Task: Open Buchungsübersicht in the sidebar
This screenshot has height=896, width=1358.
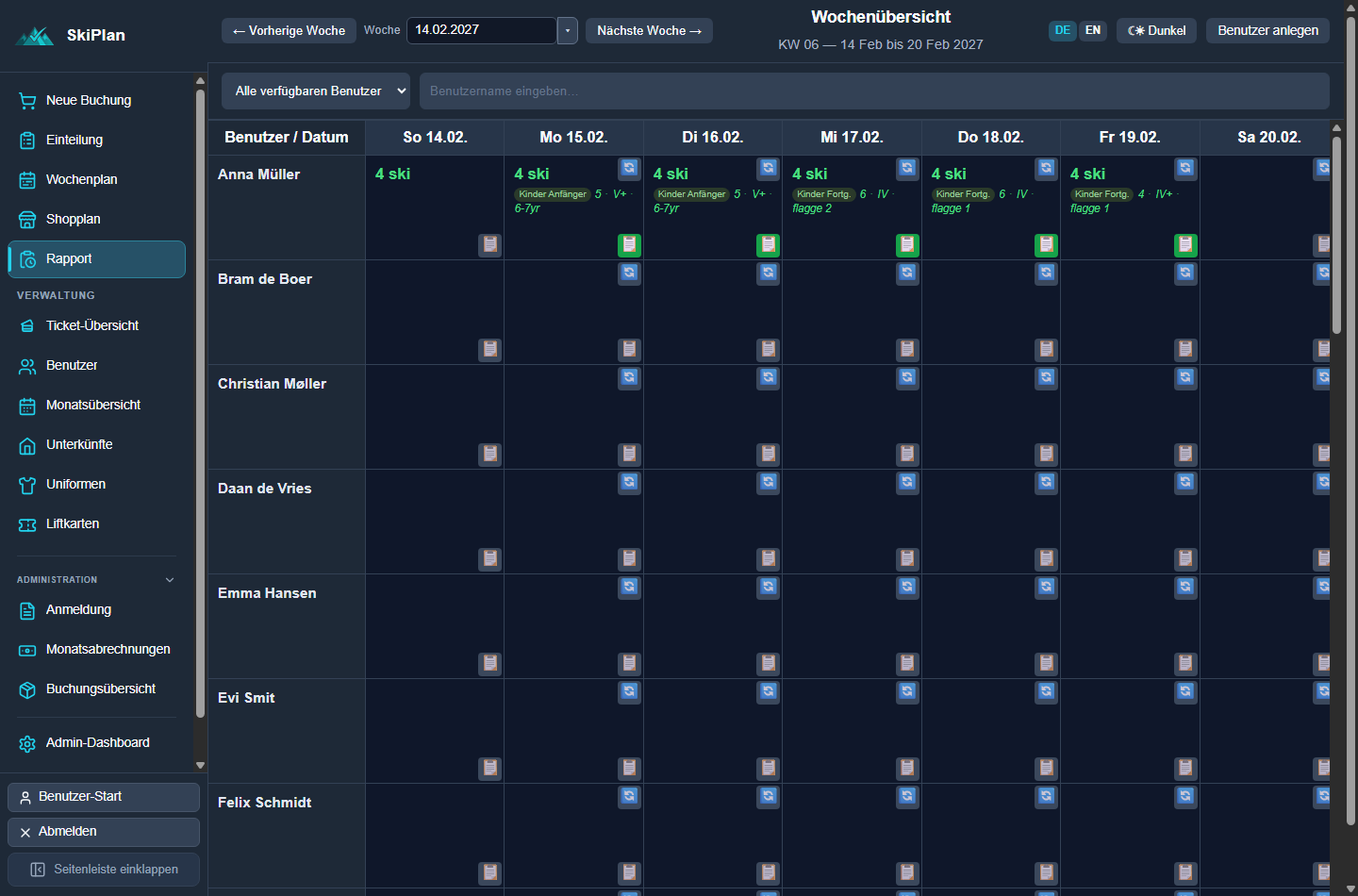Action: [x=96, y=689]
